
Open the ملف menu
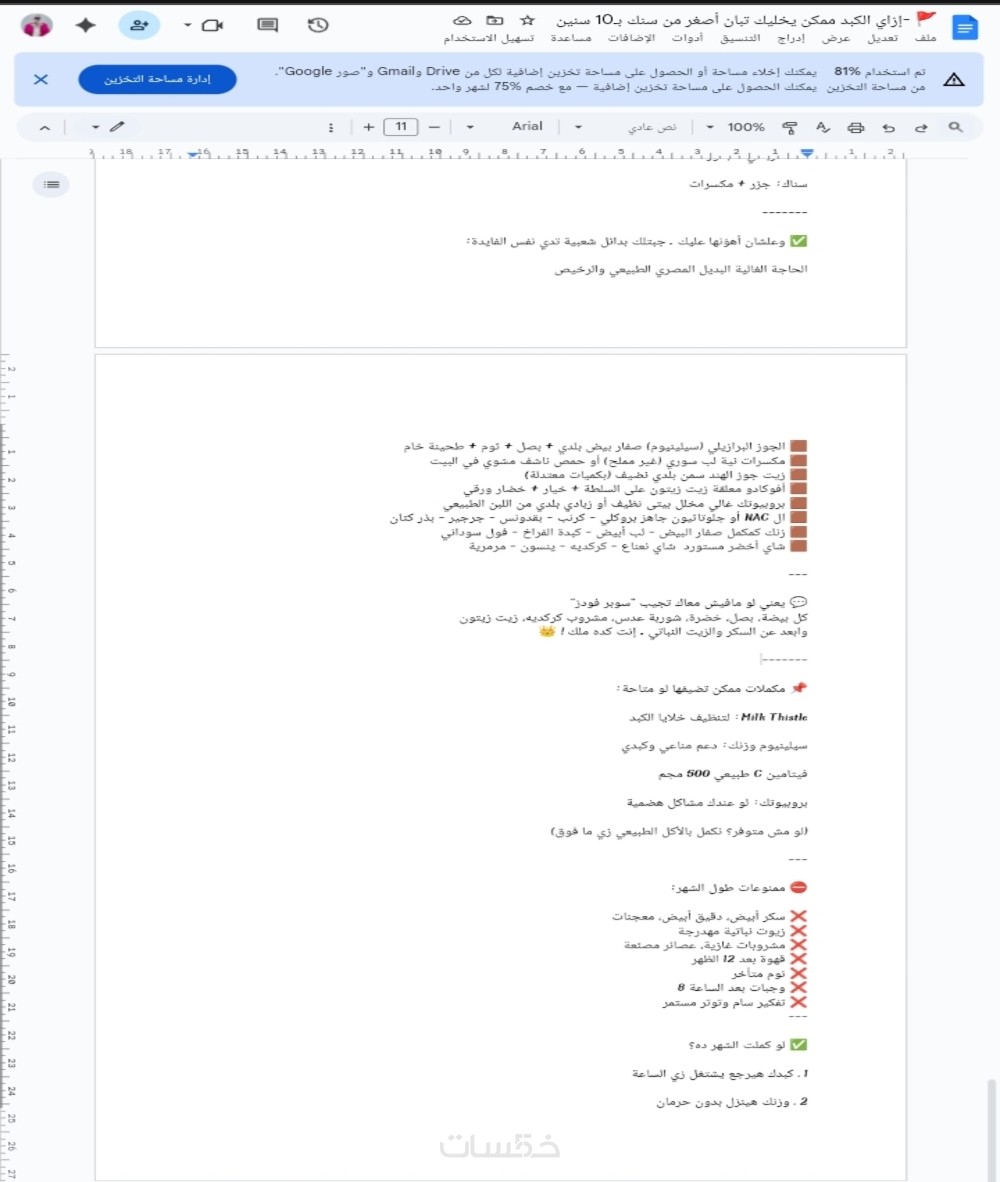click(925, 38)
